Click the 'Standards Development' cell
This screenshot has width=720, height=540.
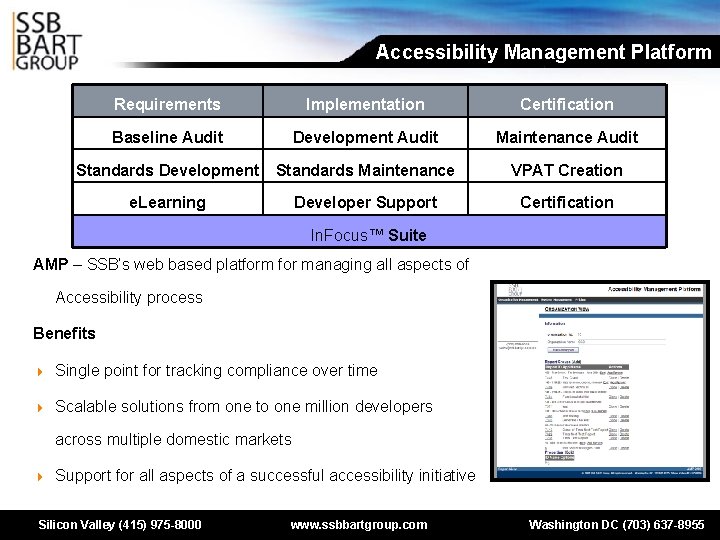tap(168, 167)
